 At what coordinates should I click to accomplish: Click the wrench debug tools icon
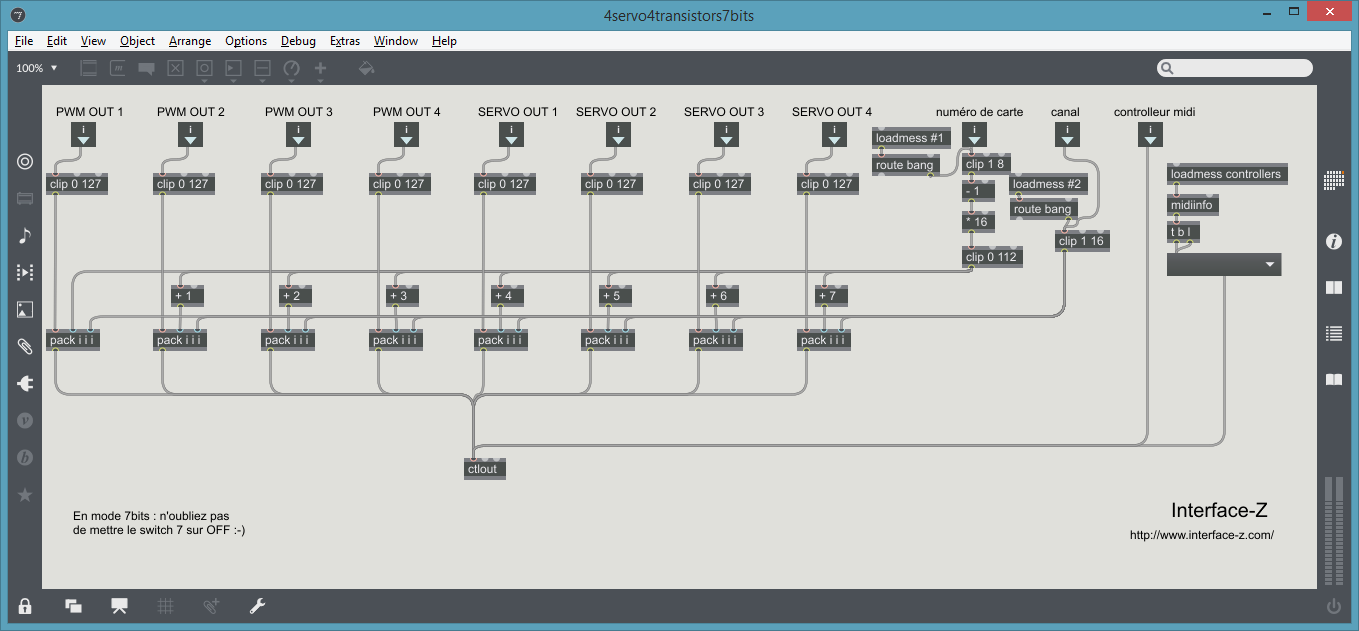pos(256,605)
